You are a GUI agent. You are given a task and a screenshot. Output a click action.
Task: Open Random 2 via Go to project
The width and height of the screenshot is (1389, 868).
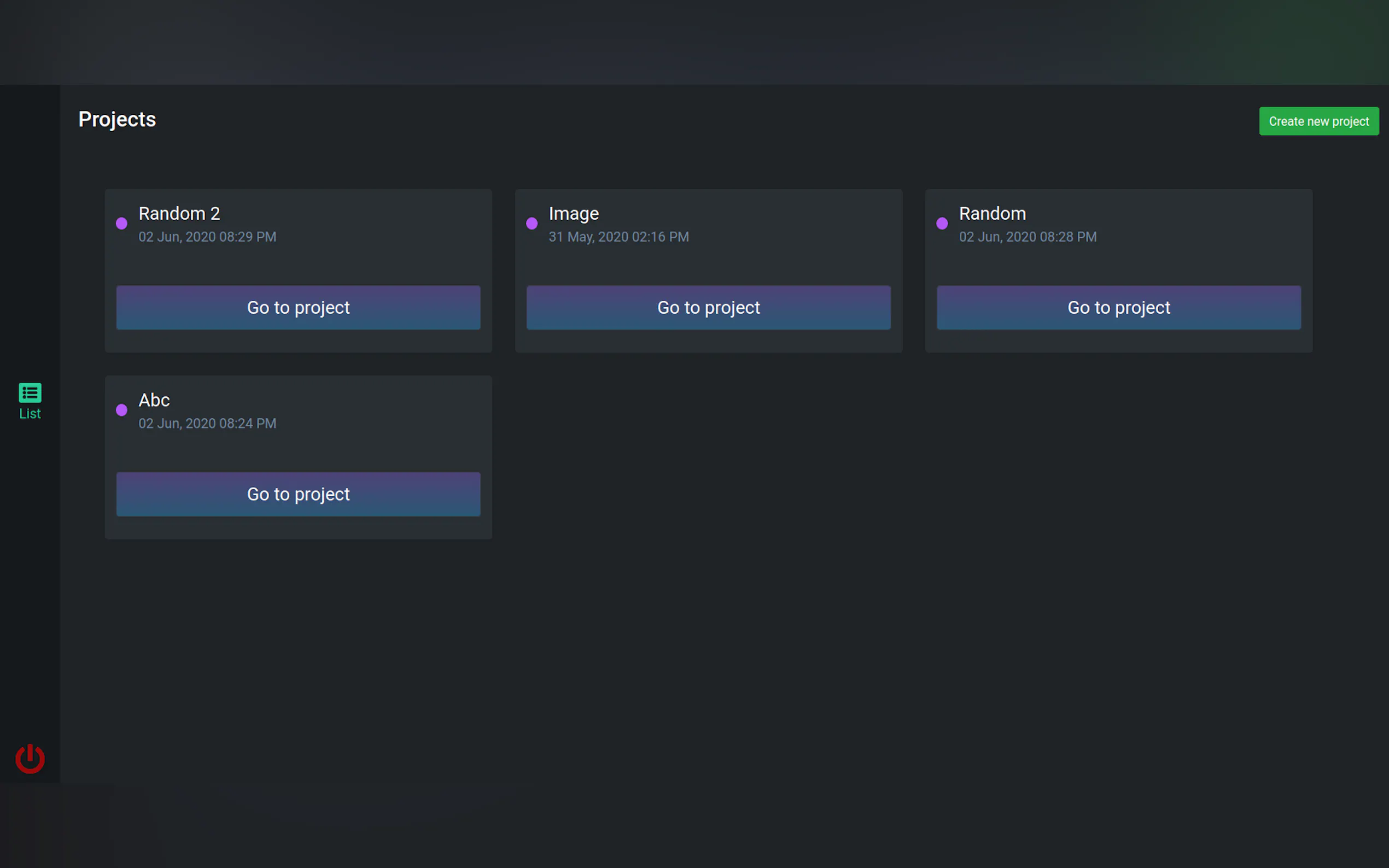298,308
